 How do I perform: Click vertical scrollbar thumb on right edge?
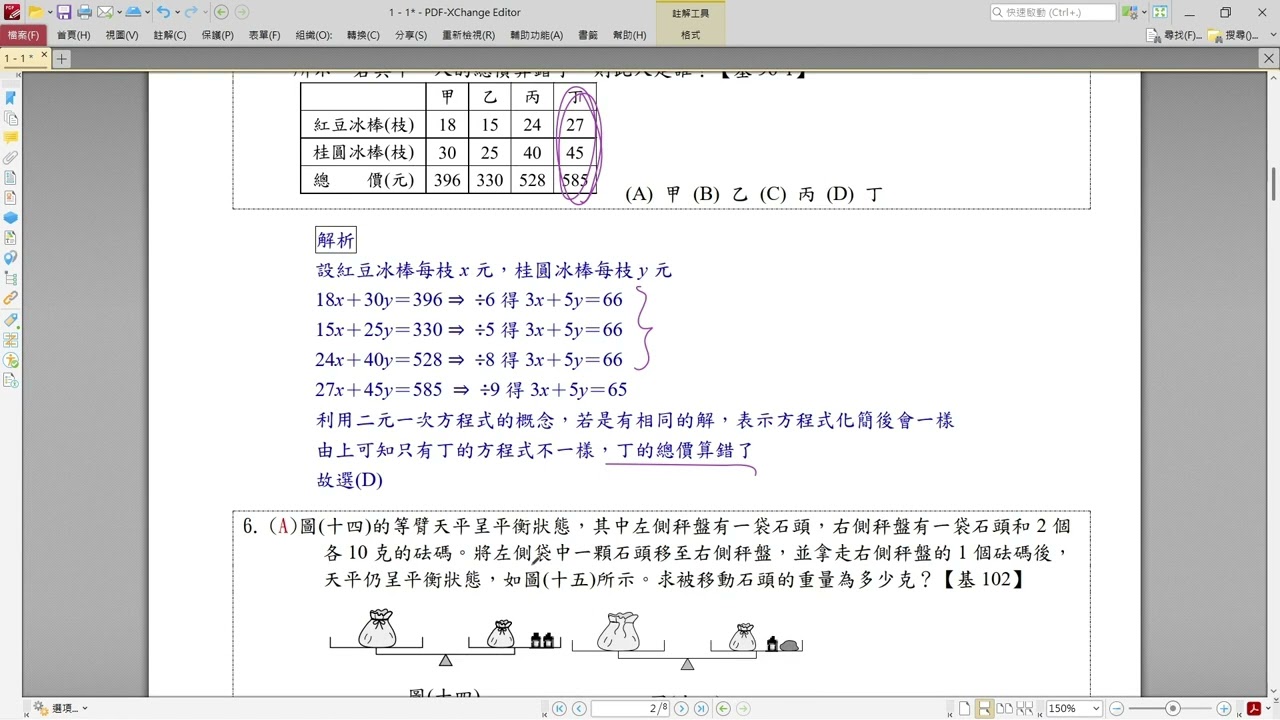pos(1273,184)
